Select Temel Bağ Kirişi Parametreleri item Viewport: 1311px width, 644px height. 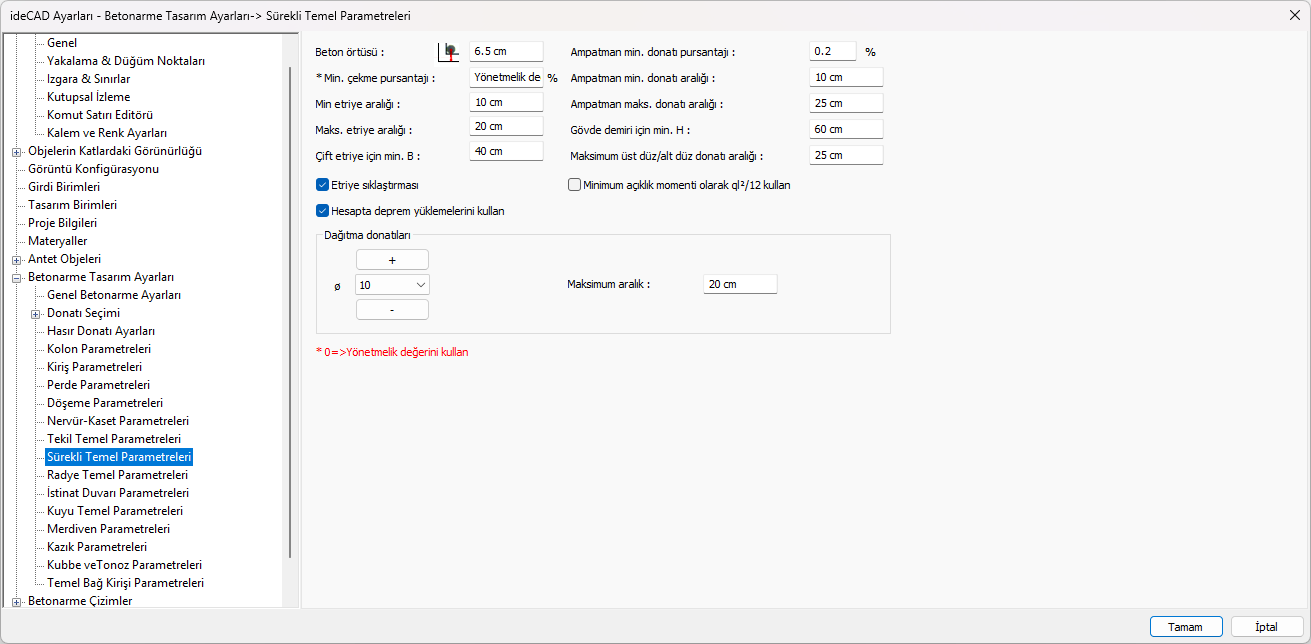click(126, 584)
